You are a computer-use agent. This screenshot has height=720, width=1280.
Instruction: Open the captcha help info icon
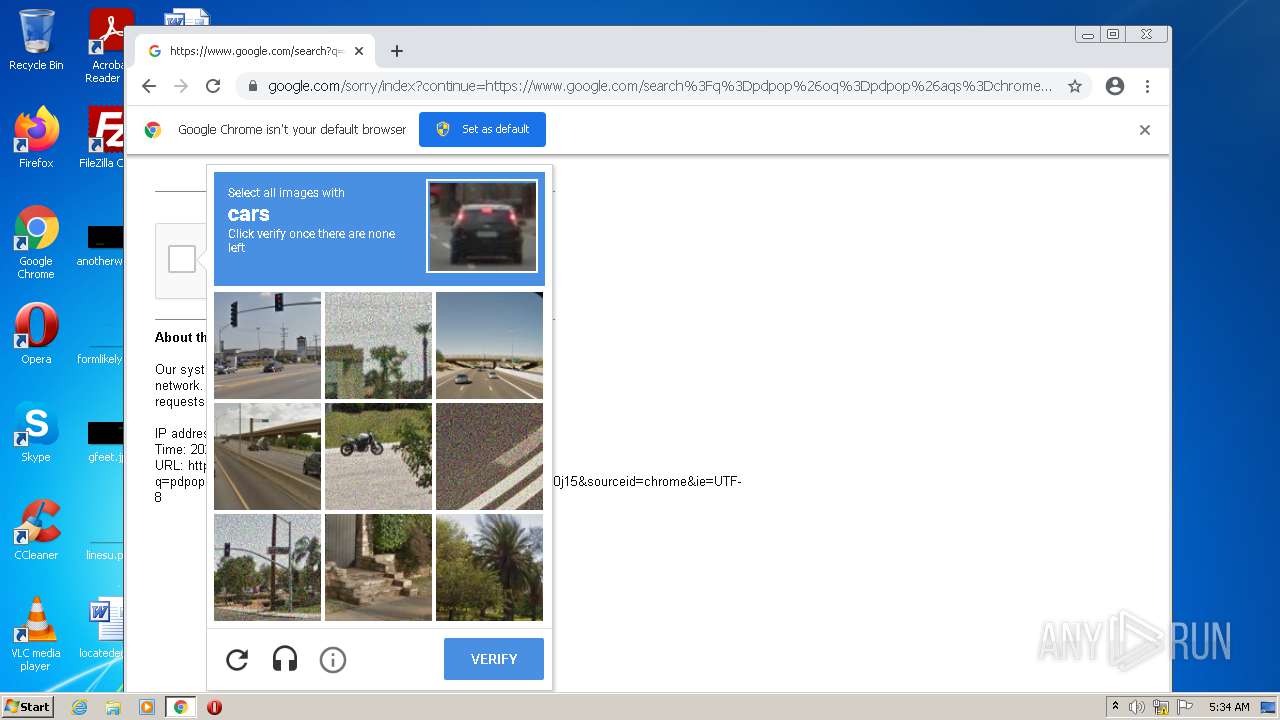[x=333, y=659]
